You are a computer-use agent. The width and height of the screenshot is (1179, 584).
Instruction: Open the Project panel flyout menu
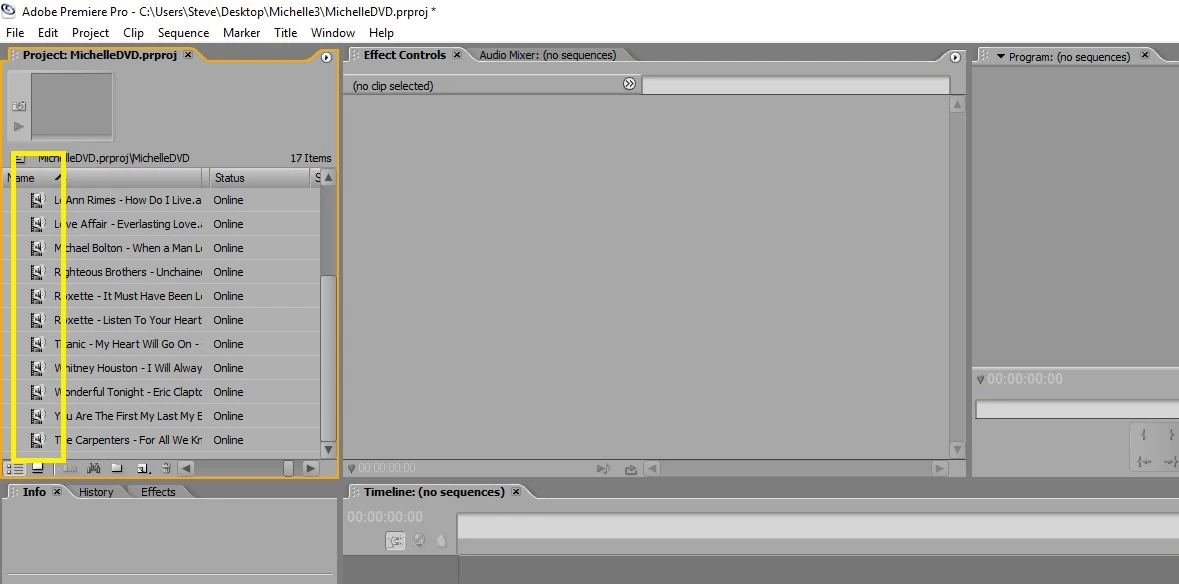click(326, 57)
